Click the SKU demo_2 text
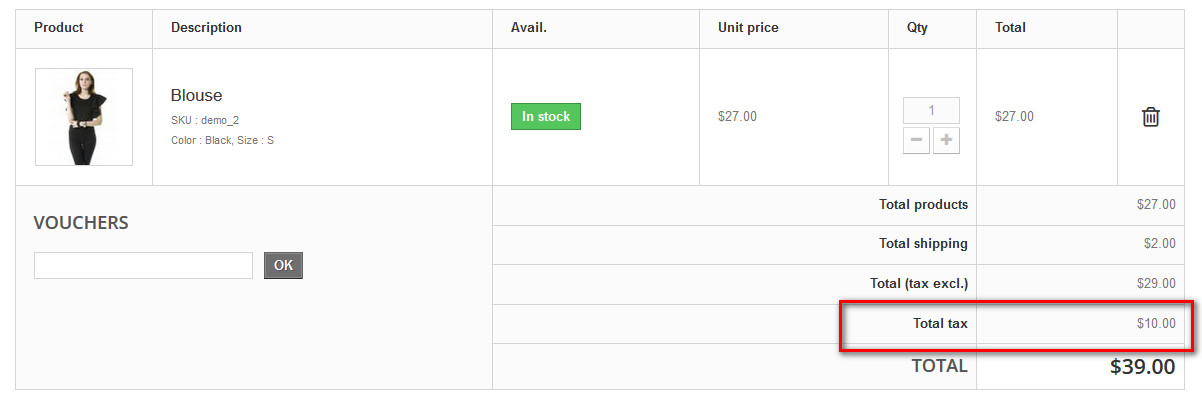The width and height of the screenshot is (1202, 404). coord(205,120)
